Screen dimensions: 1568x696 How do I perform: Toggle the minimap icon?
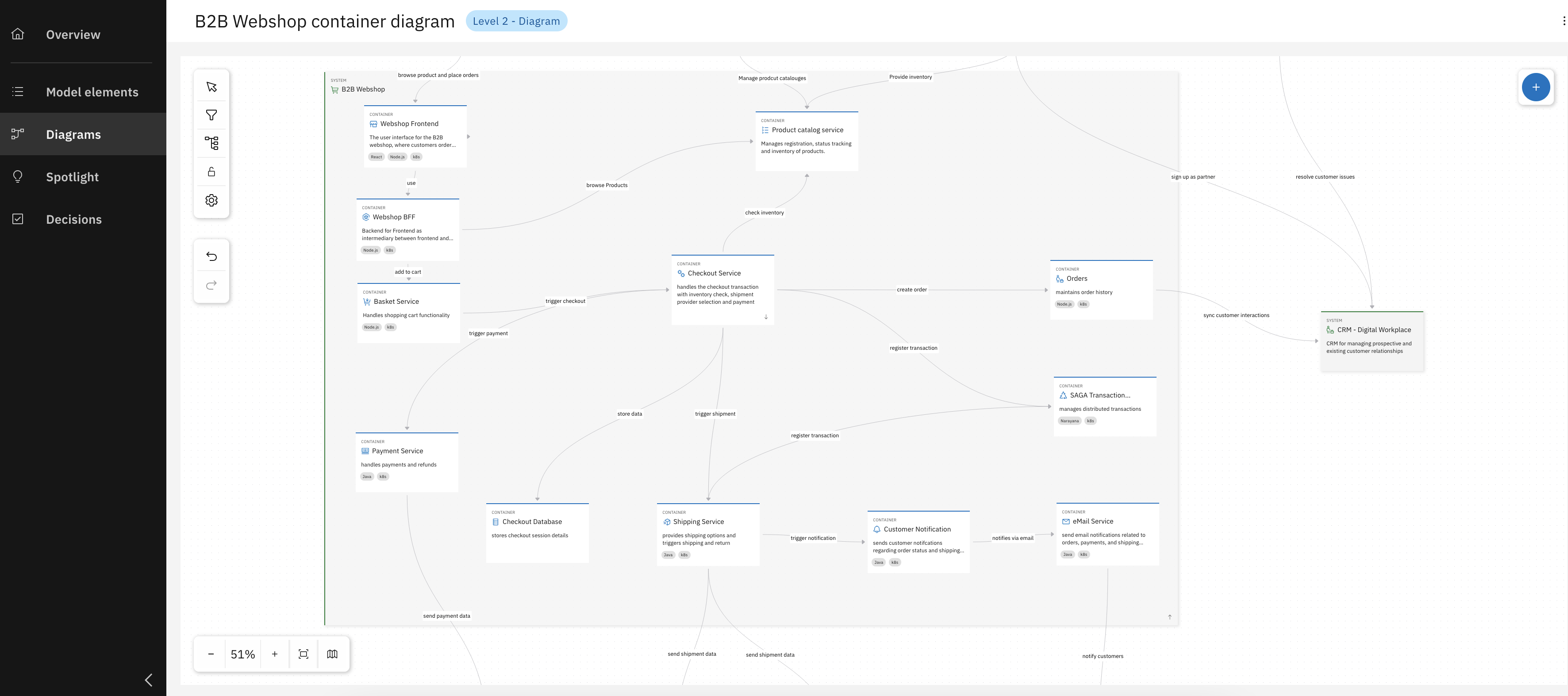coord(332,654)
